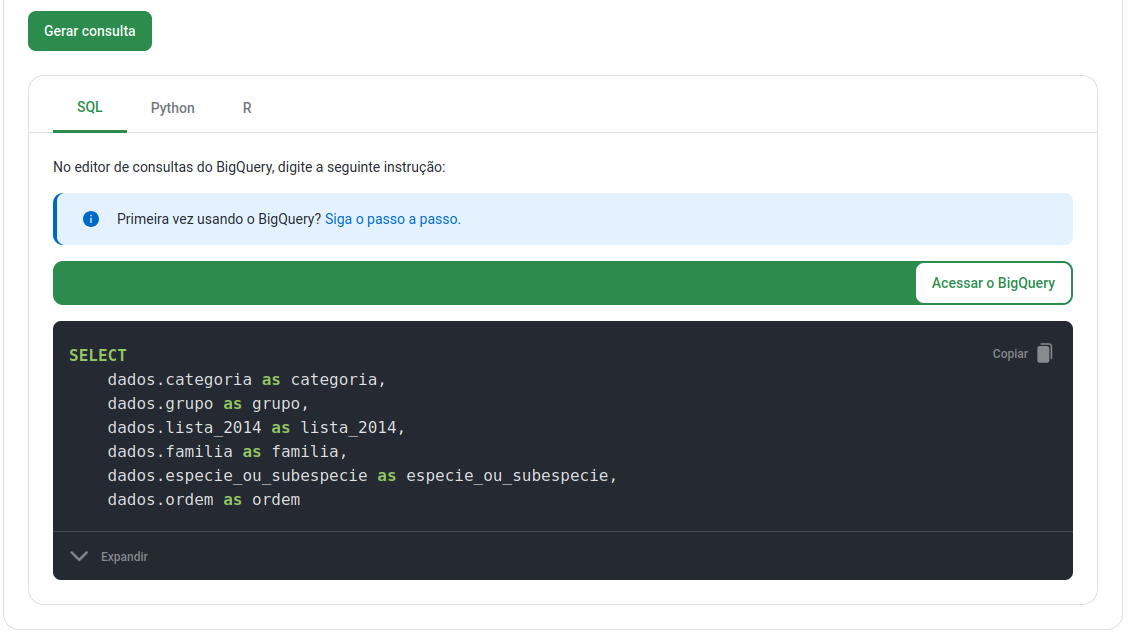
Task: Click the dados.grupo code line
Action: point(208,403)
